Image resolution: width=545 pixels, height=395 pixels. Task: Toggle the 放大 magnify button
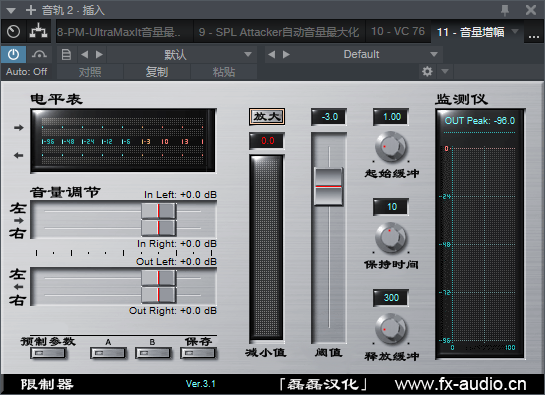[267, 116]
